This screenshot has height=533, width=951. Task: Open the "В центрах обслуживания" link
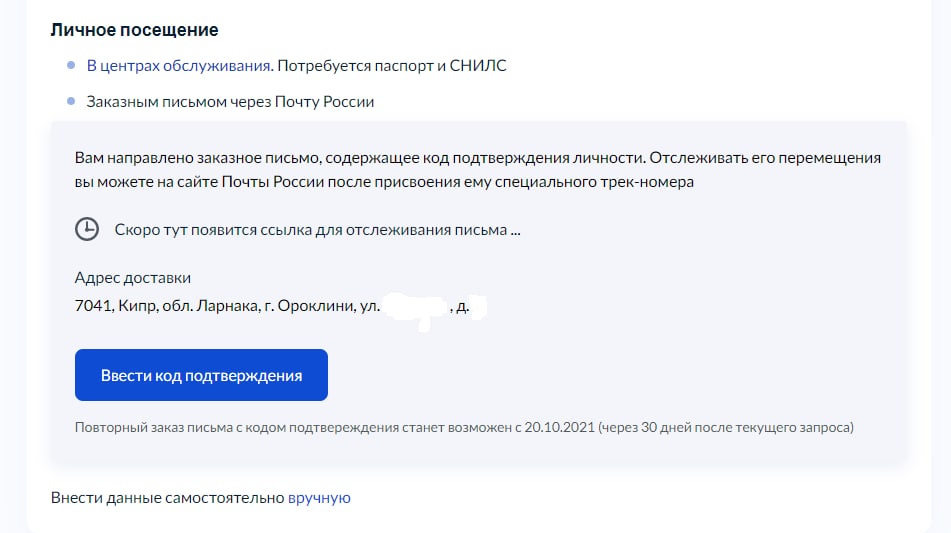179,66
